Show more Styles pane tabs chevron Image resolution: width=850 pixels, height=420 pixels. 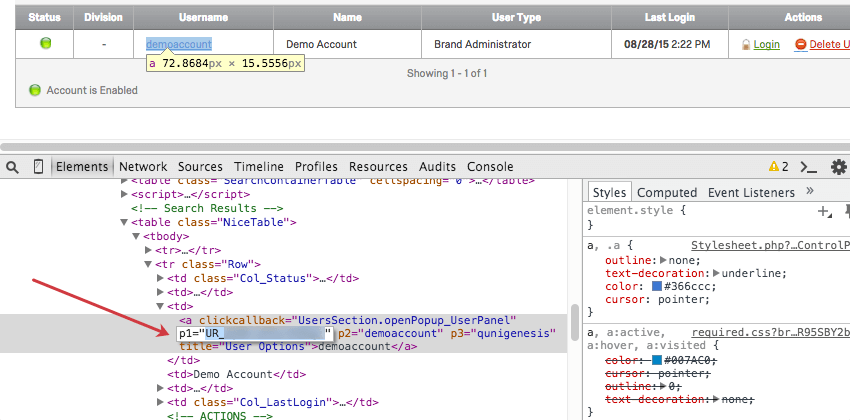tap(809, 192)
